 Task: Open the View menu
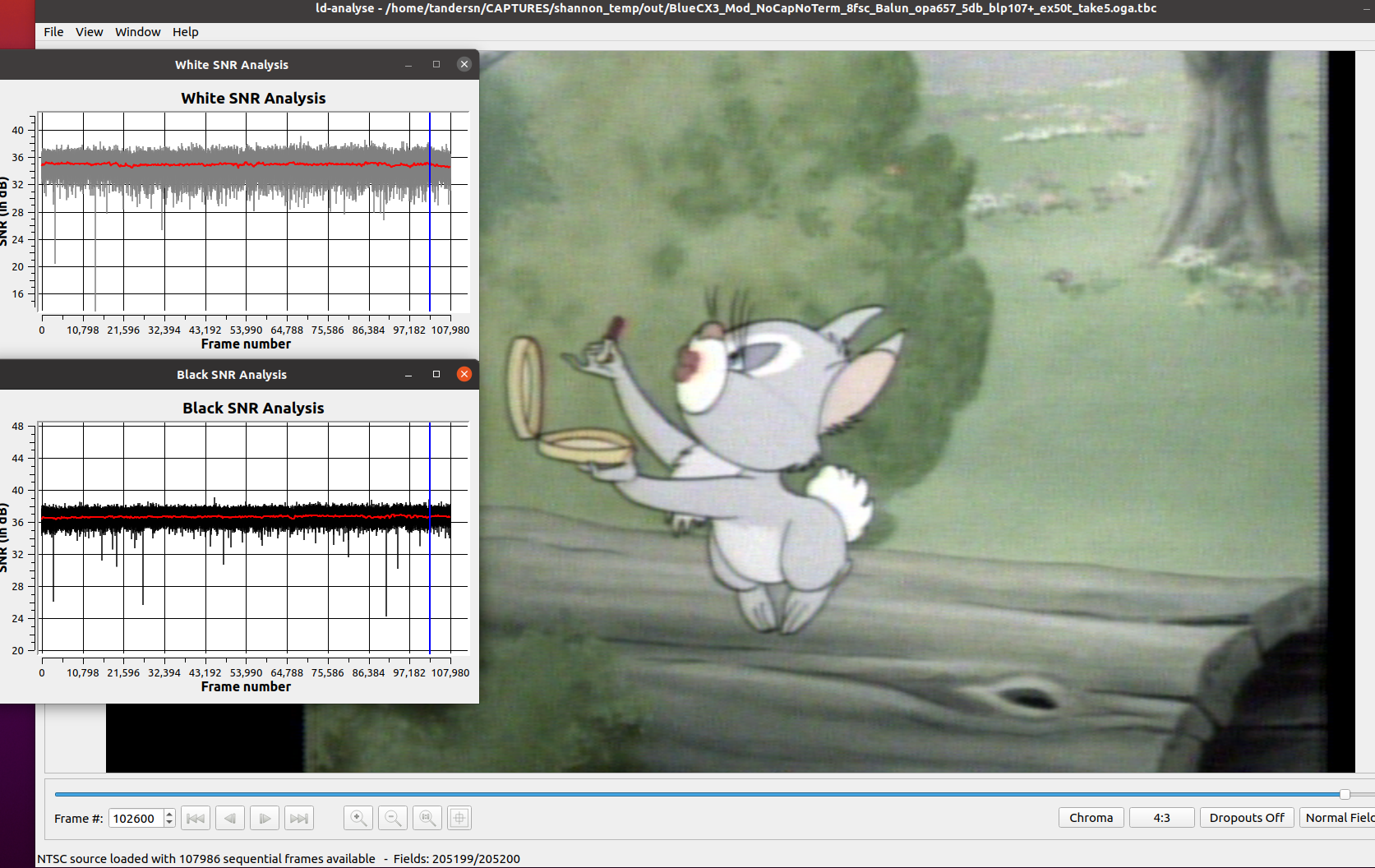pyautogui.click(x=89, y=32)
